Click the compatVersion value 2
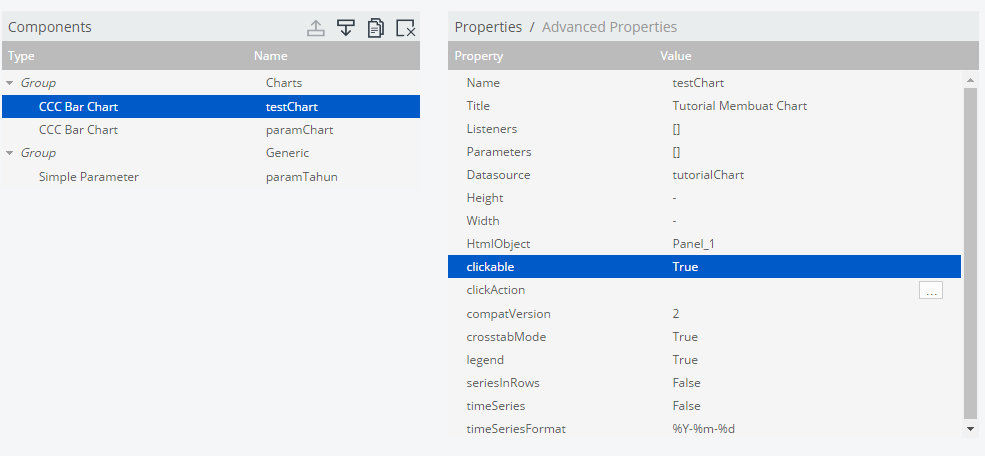 tap(675, 313)
